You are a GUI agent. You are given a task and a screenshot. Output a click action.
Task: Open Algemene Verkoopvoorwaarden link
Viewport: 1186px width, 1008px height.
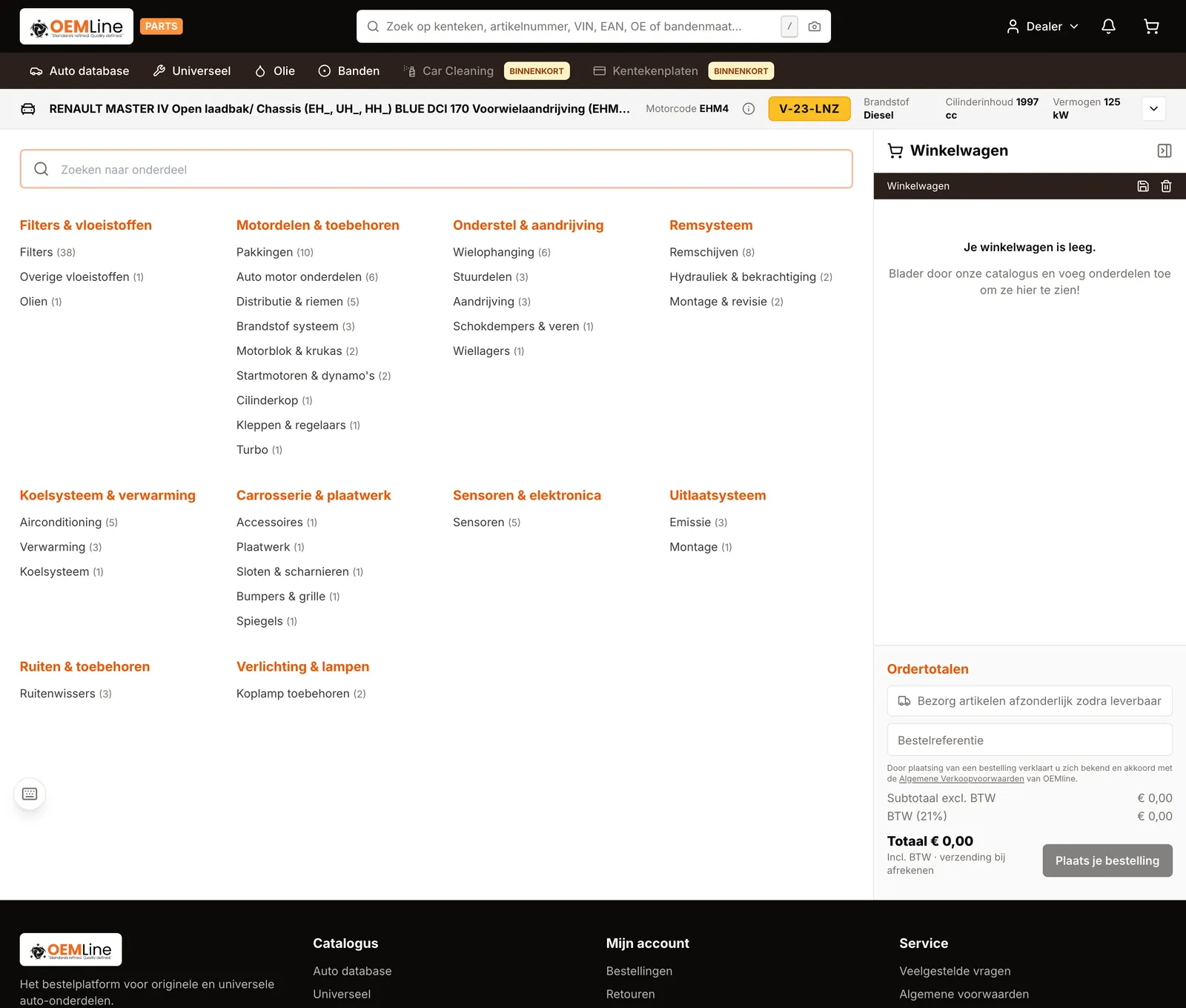click(961, 779)
